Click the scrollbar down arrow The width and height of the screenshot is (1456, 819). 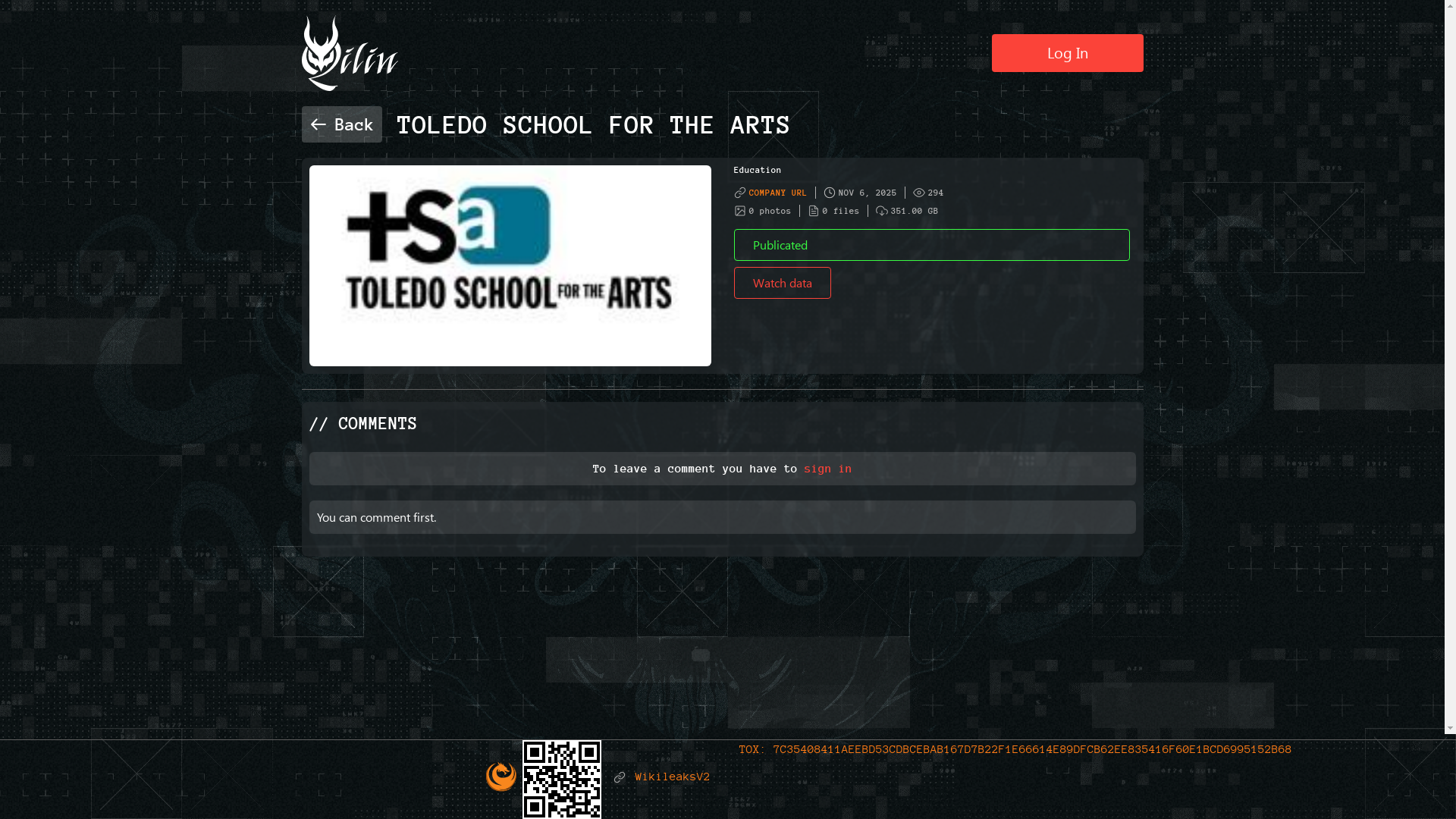click(1450, 728)
